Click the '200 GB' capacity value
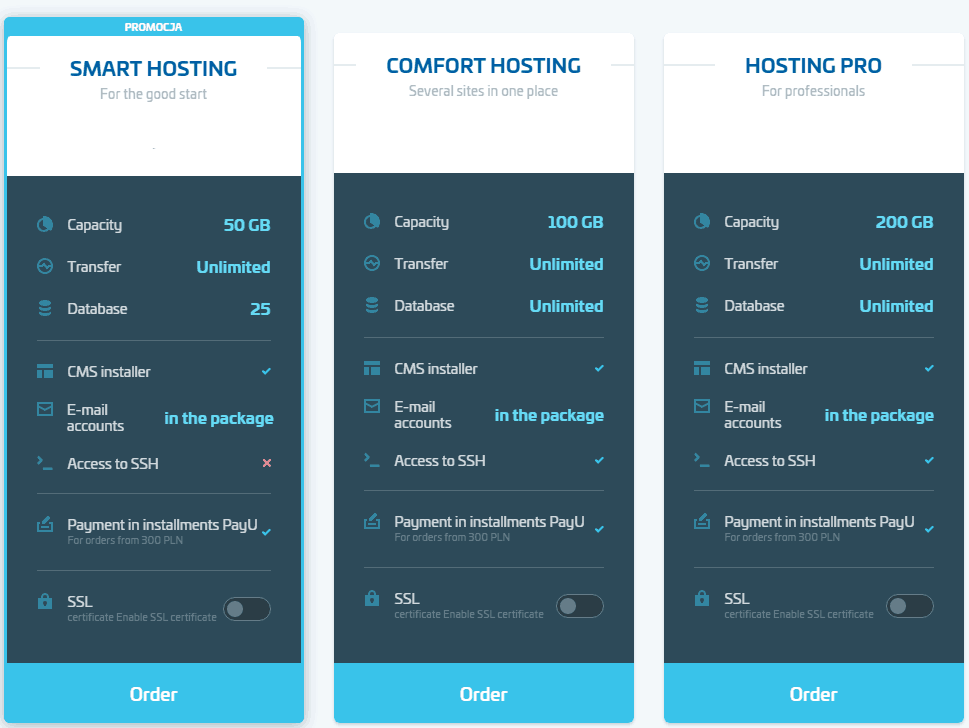 [x=904, y=222]
